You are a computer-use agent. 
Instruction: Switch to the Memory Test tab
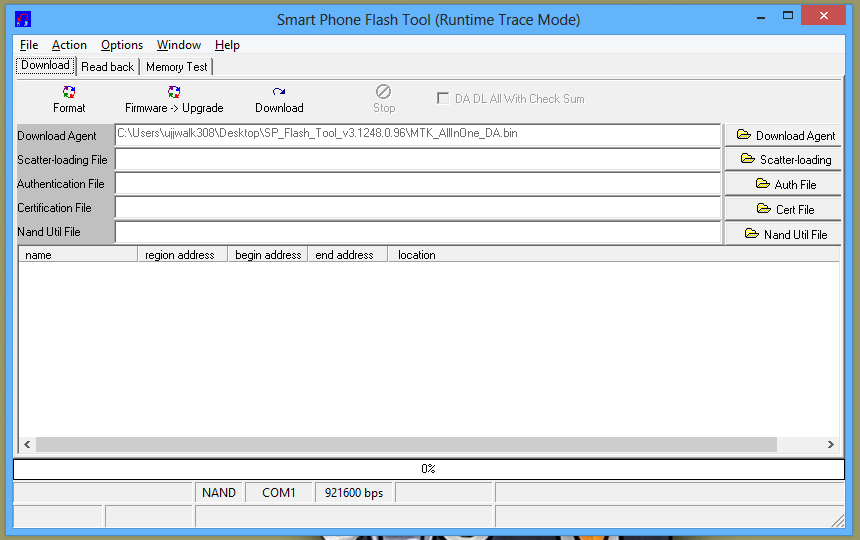177,67
